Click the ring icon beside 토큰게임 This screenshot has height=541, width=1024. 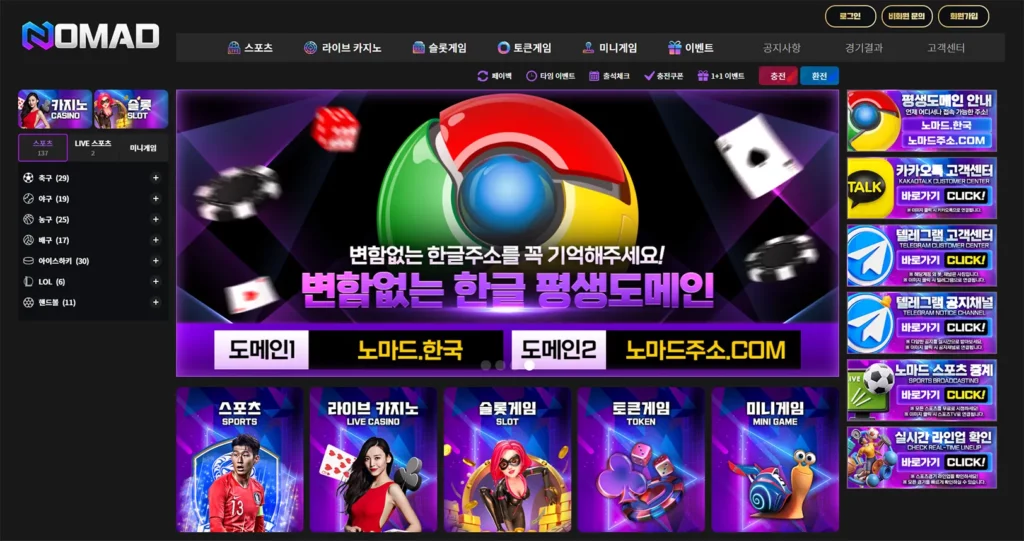click(504, 48)
